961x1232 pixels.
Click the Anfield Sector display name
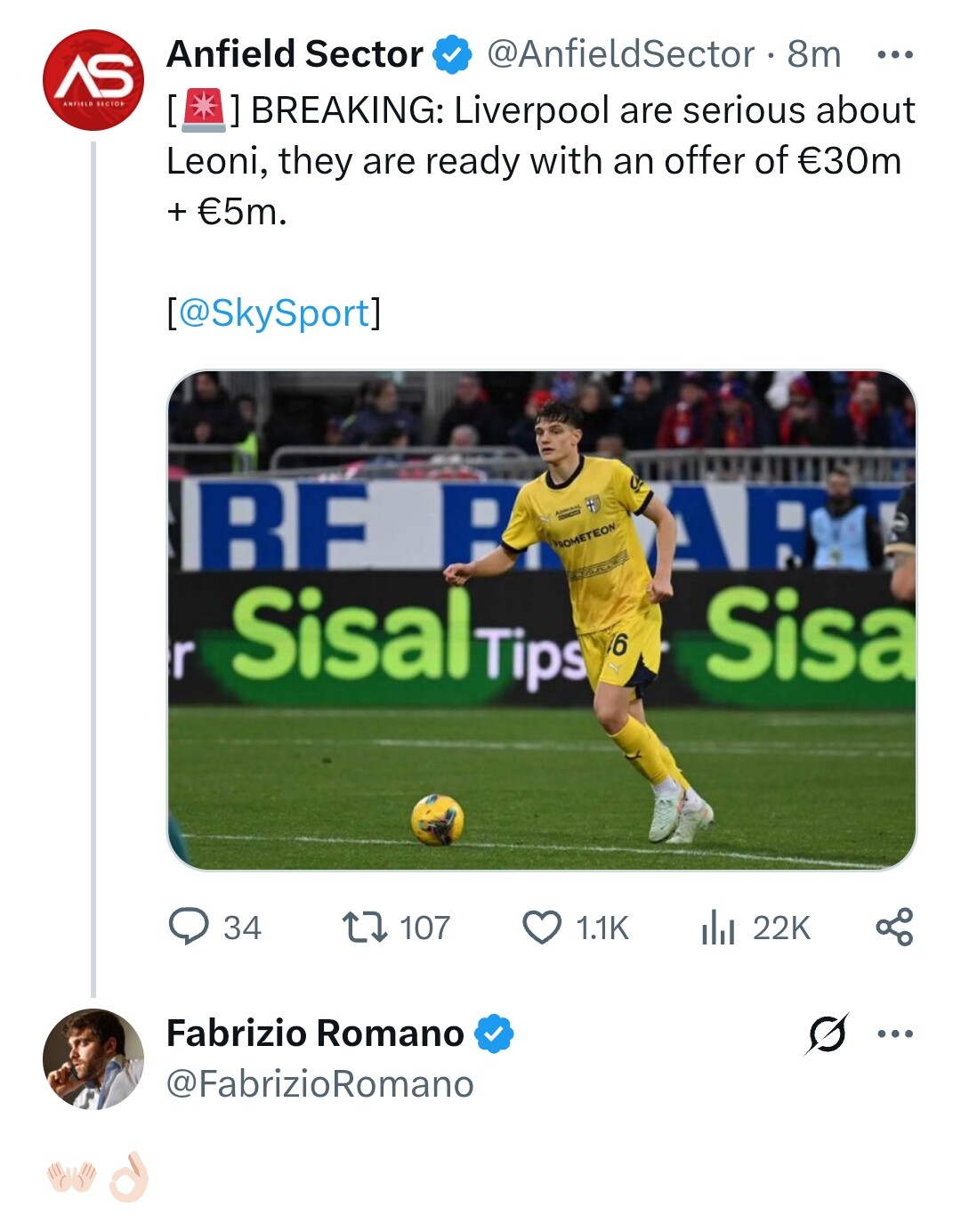[295, 54]
